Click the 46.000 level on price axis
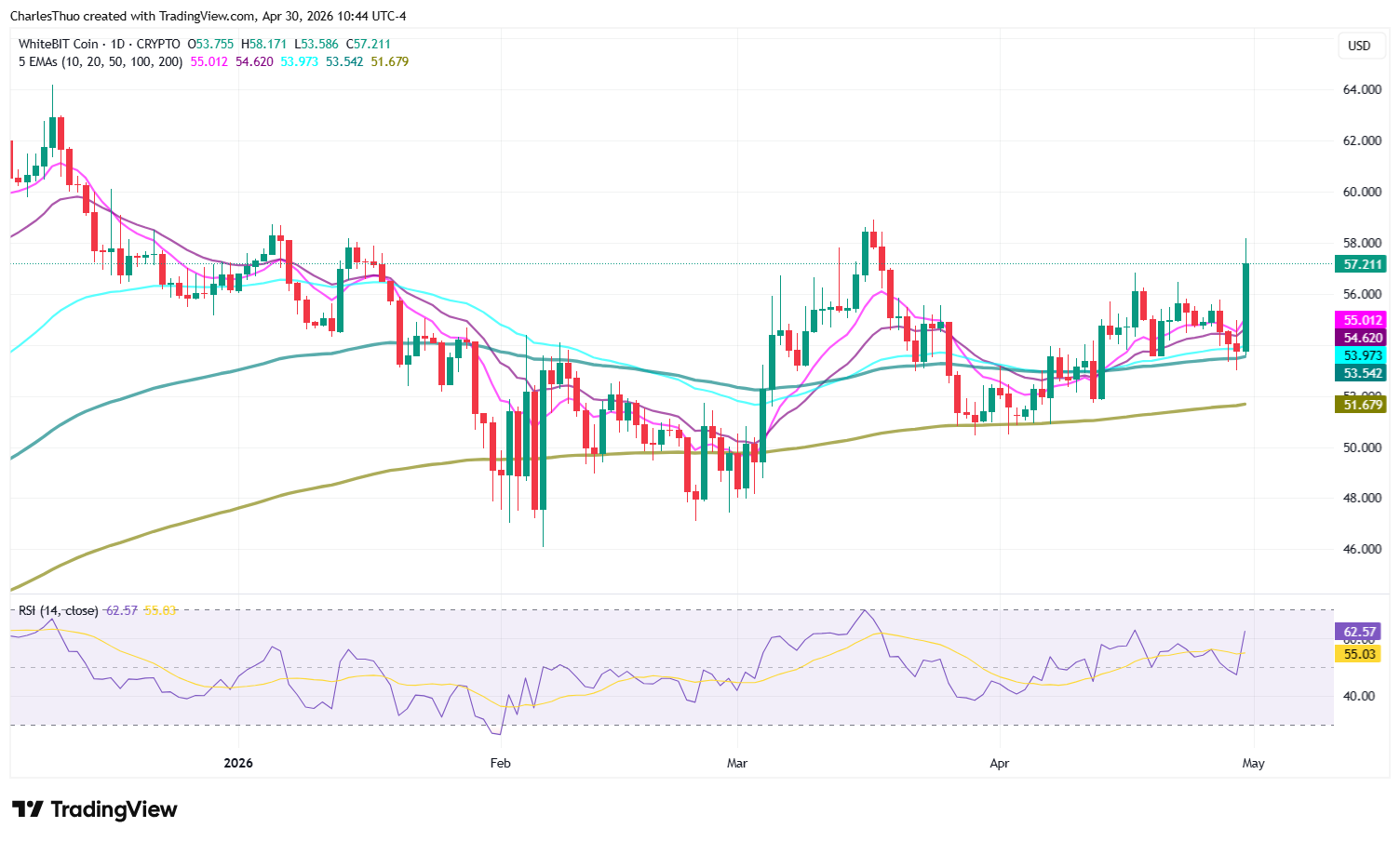The image size is (1400, 841). (1361, 549)
